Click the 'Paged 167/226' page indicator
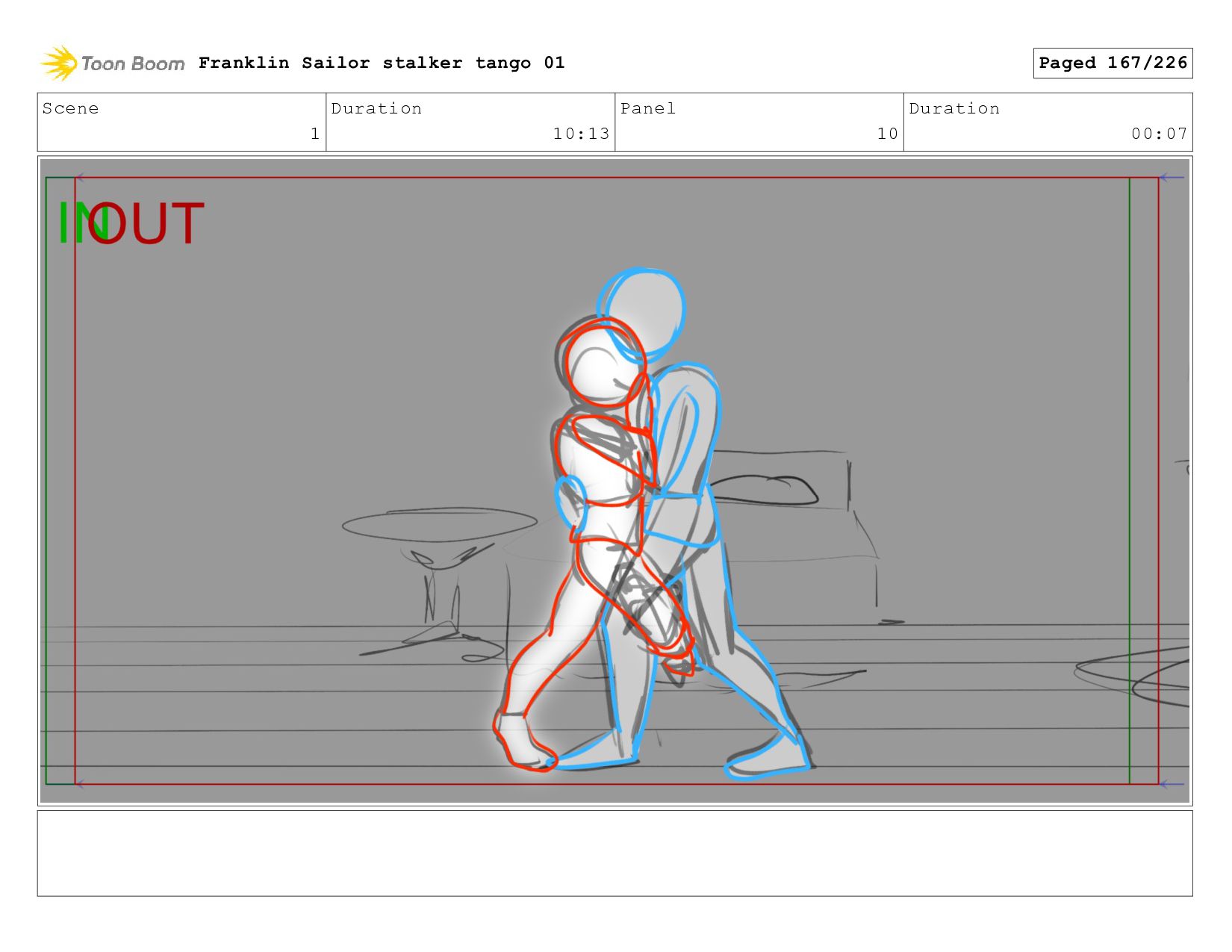The height and width of the screenshot is (952, 1232). (x=1113, y=63)
